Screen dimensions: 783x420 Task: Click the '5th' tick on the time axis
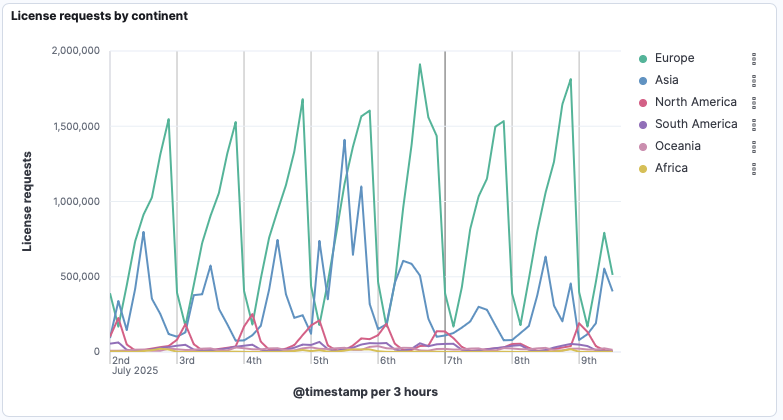point(321,360)
